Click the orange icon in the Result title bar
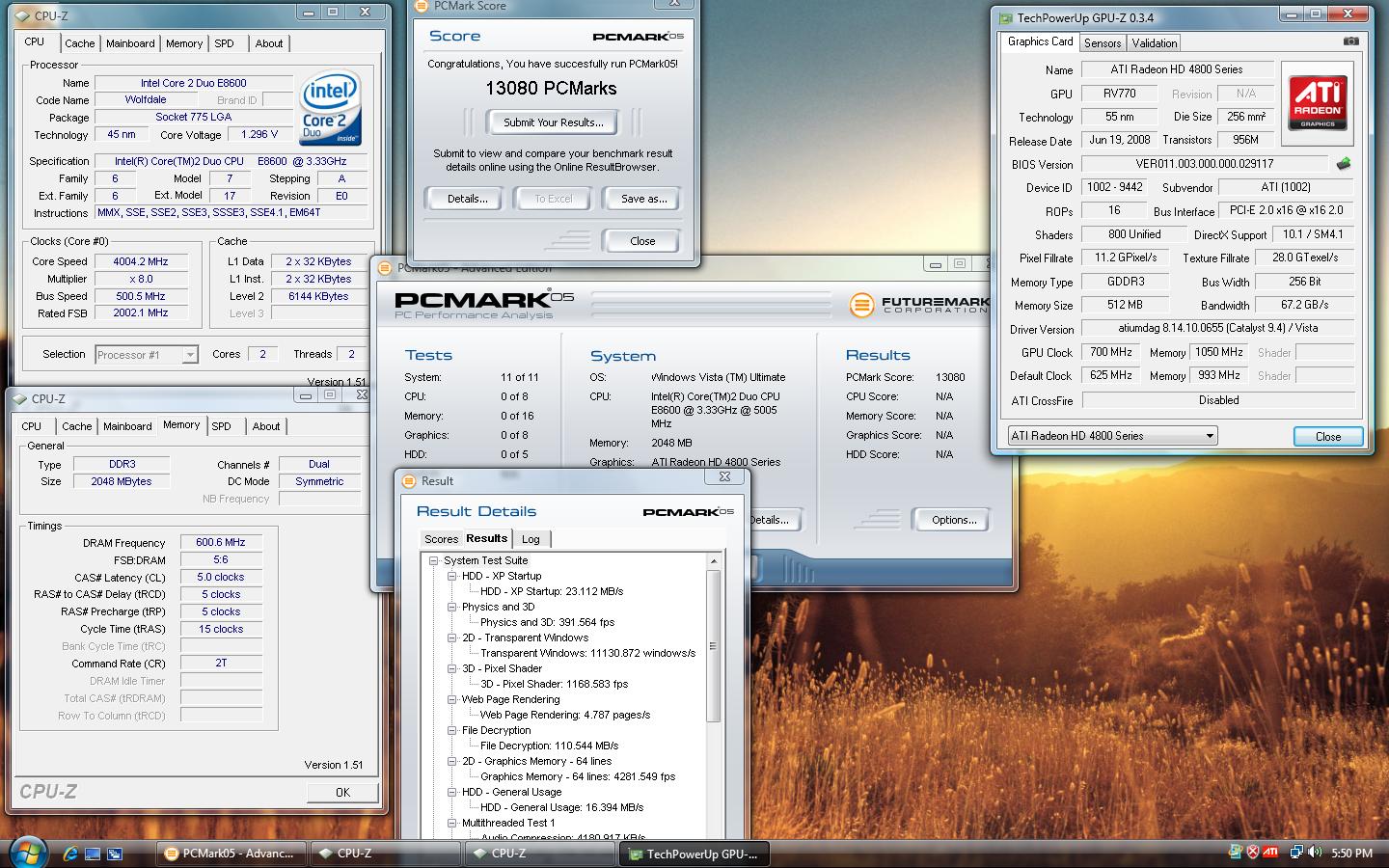Image resolution: width=1389 pixels, height=868 pixels. click(x=409, y=480)
